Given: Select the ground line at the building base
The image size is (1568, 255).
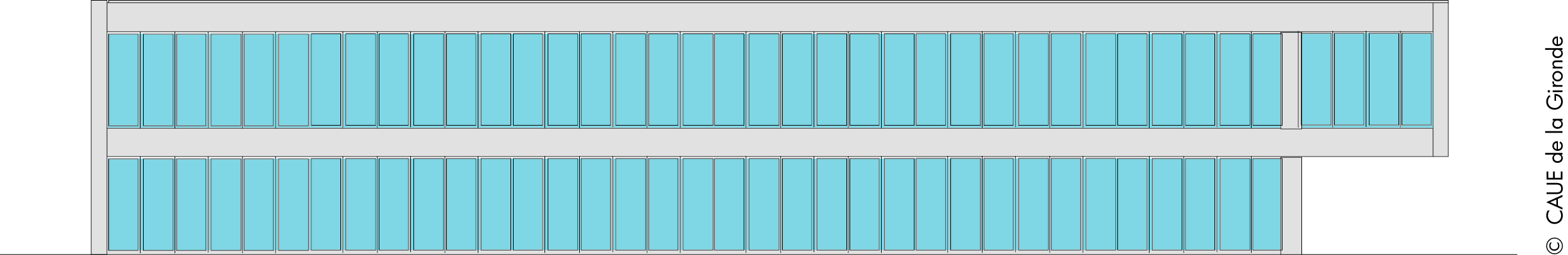Looking at the screenshot, I should coord(756,254).
